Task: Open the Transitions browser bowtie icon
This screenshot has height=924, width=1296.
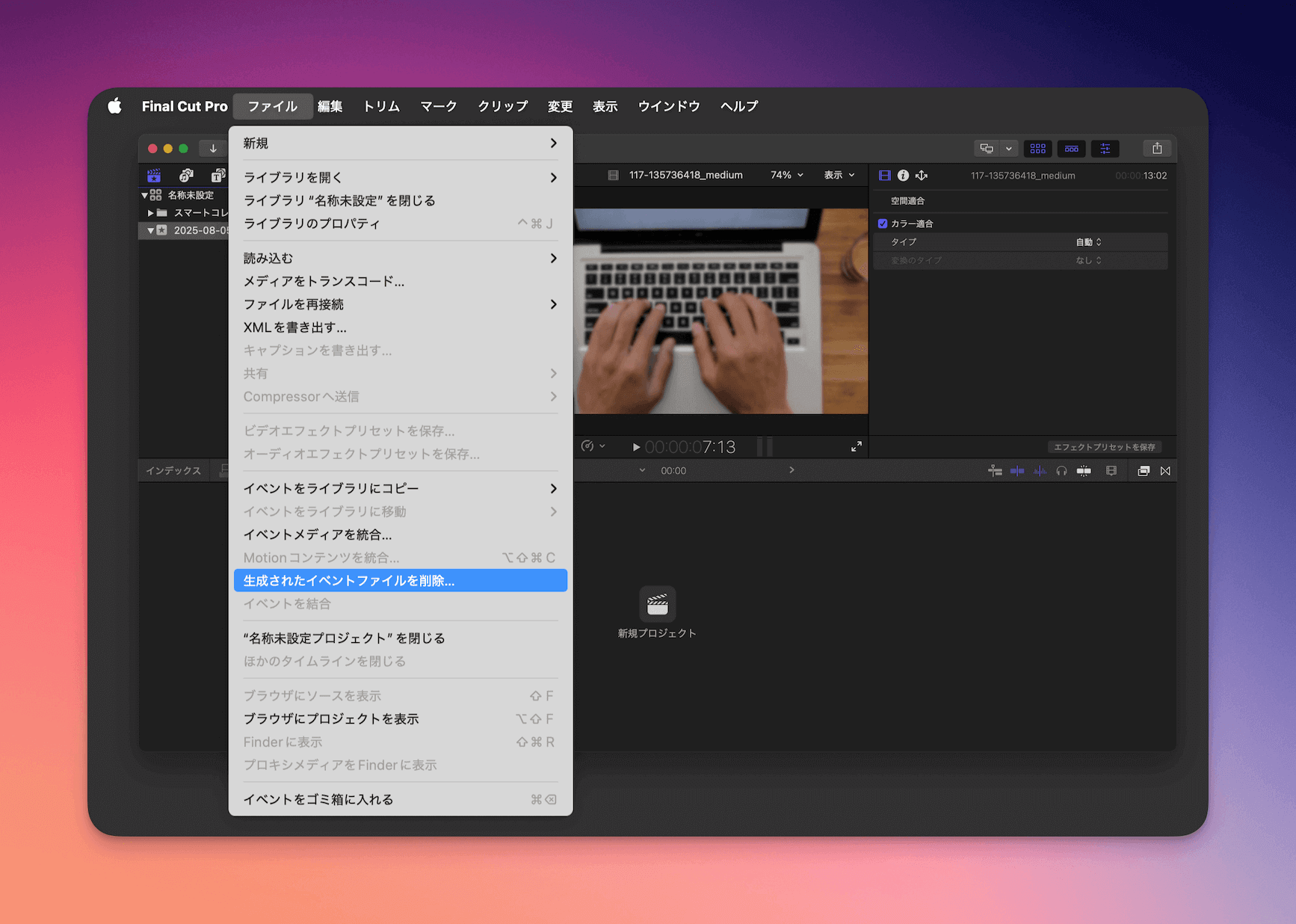Action: click(x=1165, y=471)
